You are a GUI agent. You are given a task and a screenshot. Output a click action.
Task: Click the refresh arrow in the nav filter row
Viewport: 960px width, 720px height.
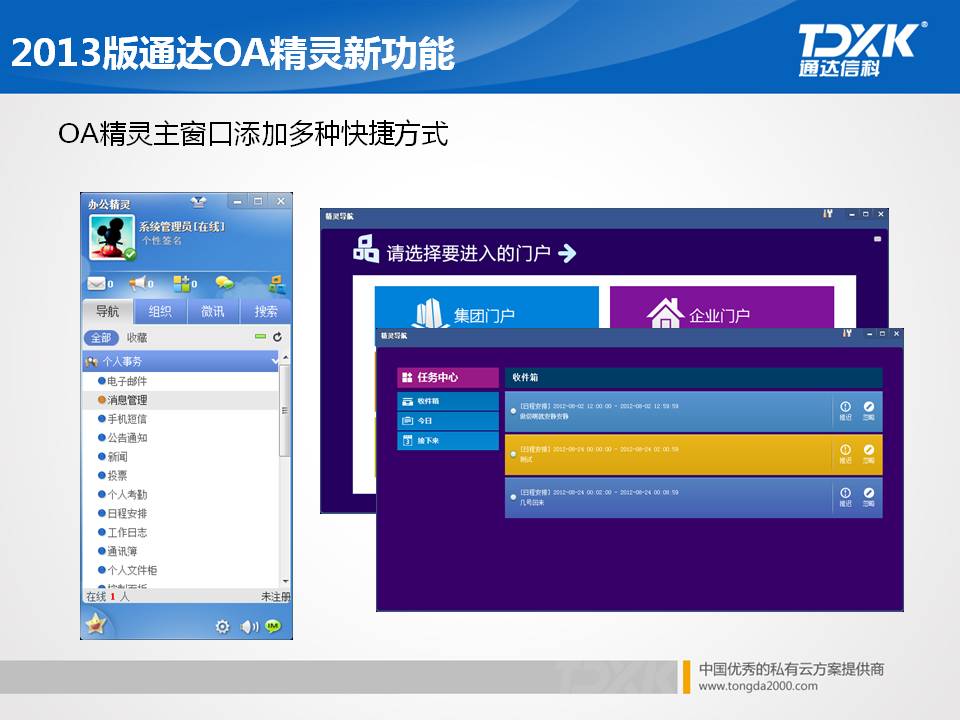277,337
